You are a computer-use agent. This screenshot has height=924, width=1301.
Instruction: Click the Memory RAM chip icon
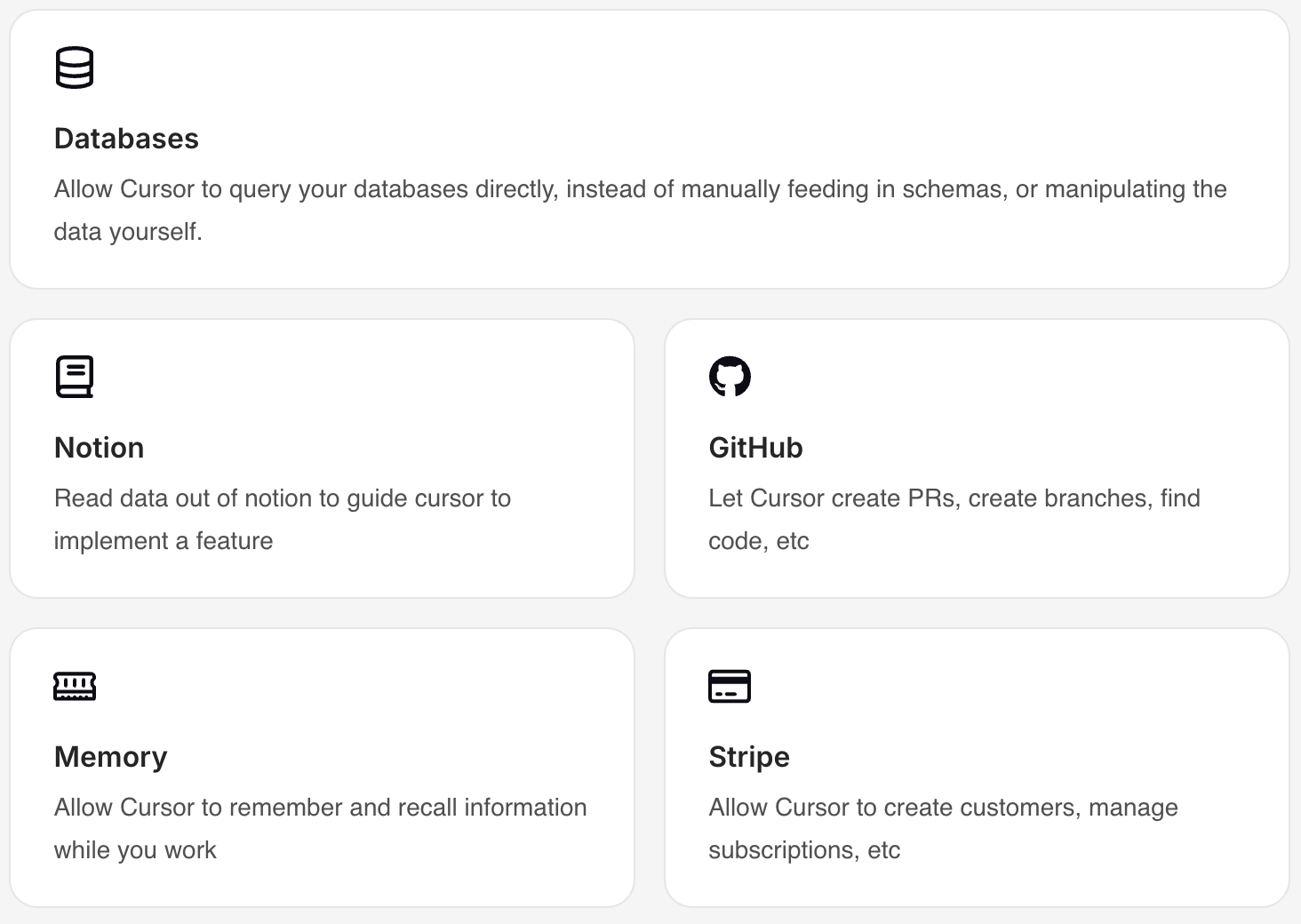[x=75, y=686]
